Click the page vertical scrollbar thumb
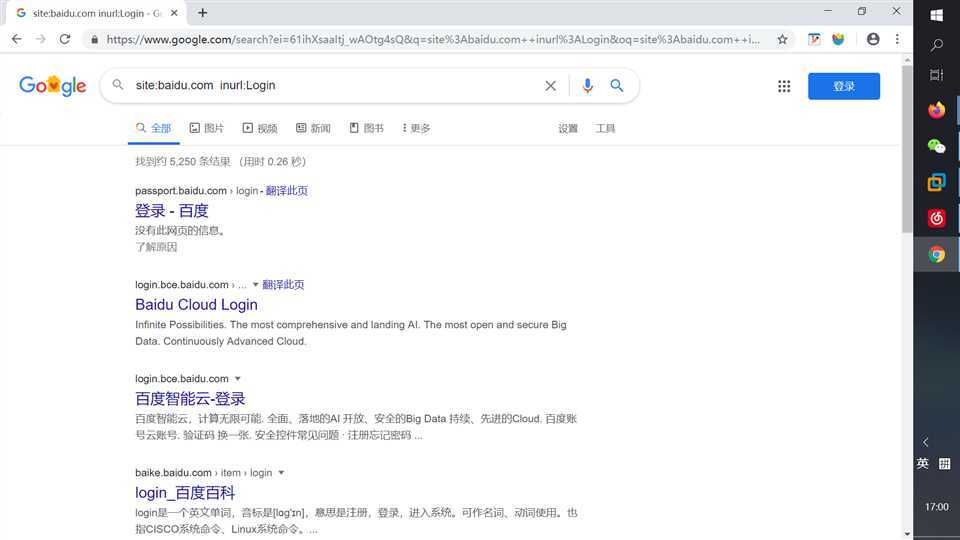960x540 pixels. (907, 149)
